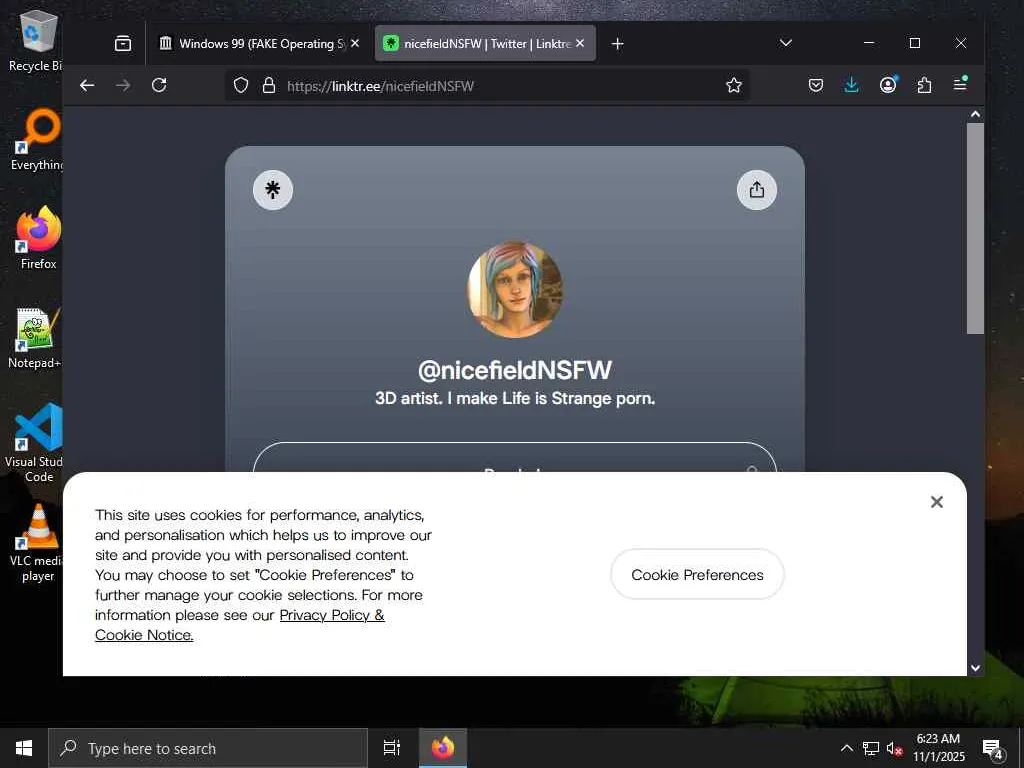Select the Notepad++ desktop shortcut

pos(35,338)
